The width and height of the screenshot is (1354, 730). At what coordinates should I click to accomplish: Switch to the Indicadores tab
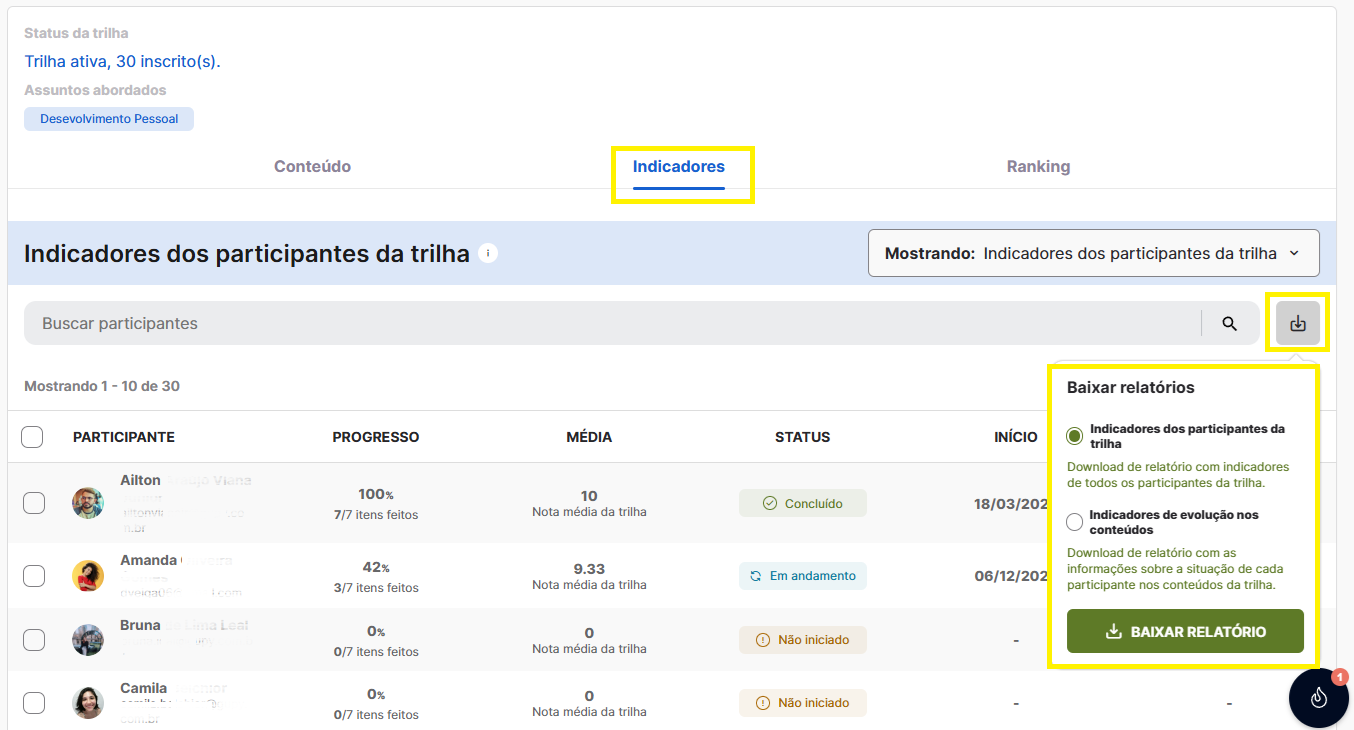679,167
